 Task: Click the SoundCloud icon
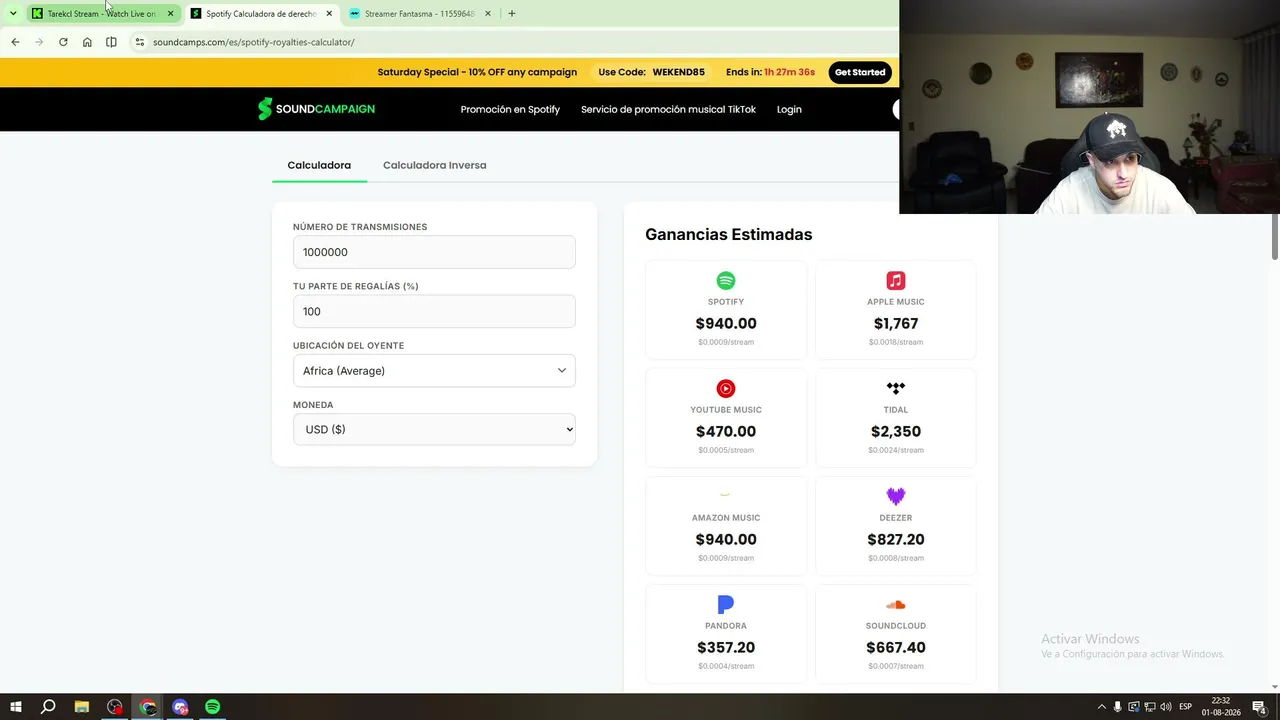pos(896,605)
